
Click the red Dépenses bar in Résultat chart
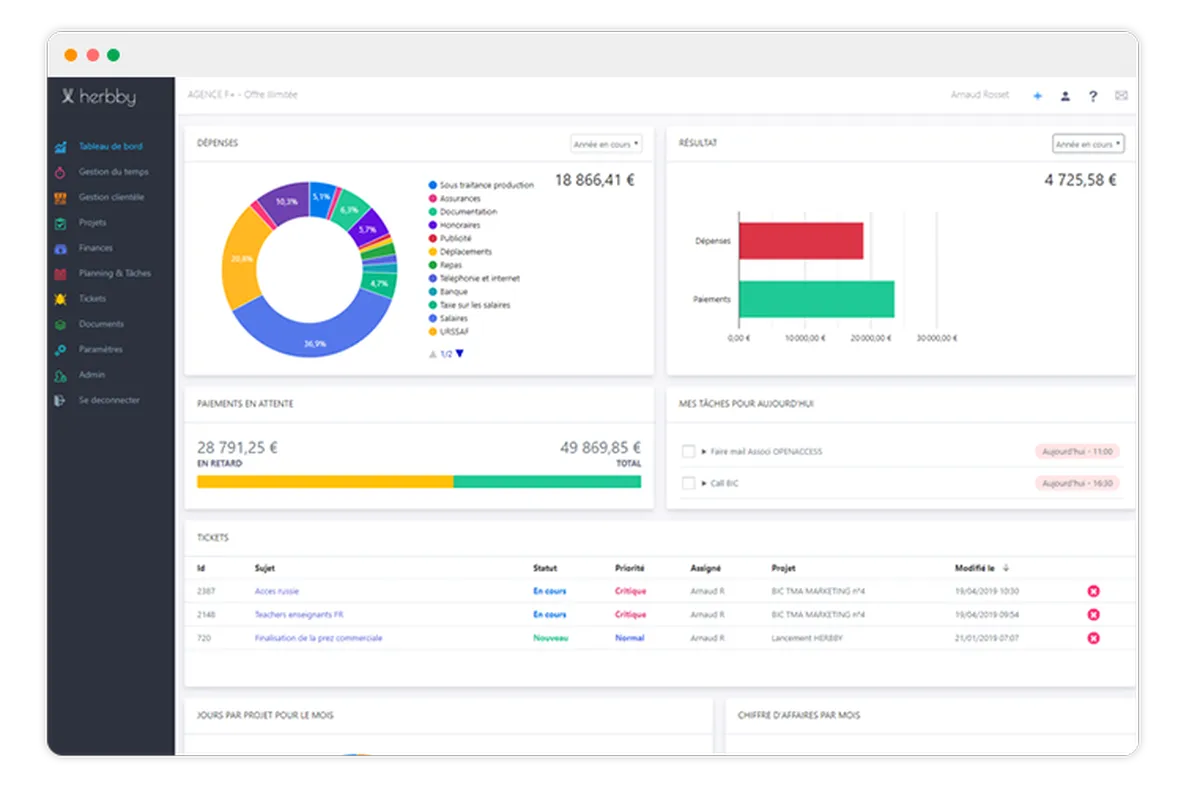801,241
